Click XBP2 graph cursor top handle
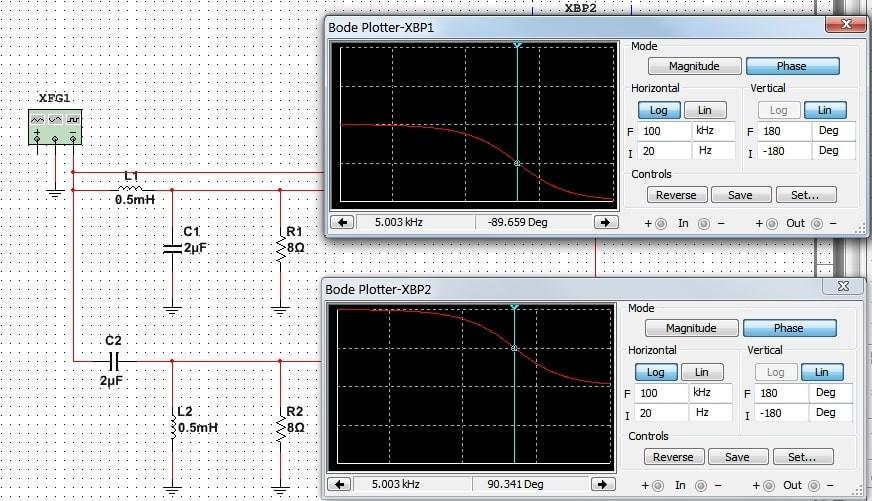The width and height of the screenshot is (872, 501). pyautogui.click(x=514, y=307)
